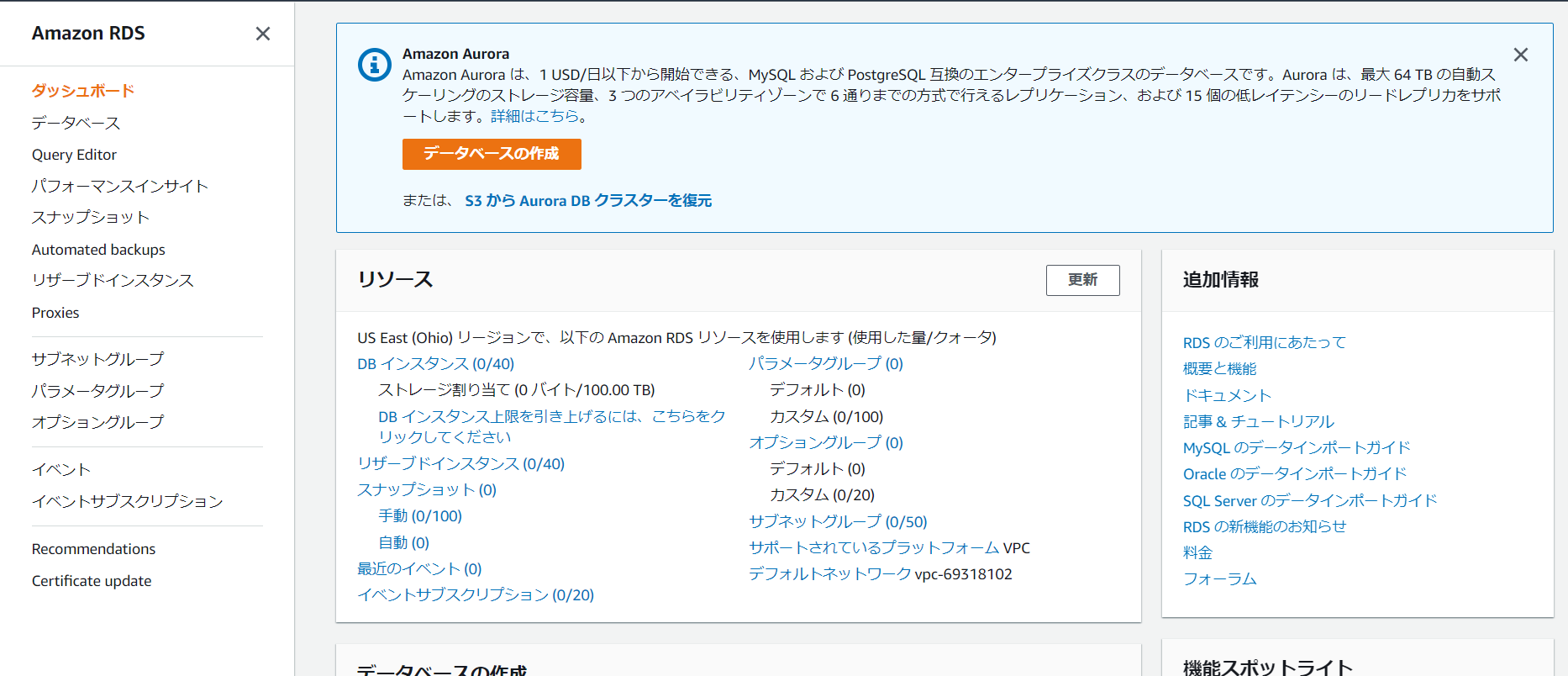Close the Amazon RDS sidebar panel
Viewport: 1568px width, 676px height.
coord(263,34)
